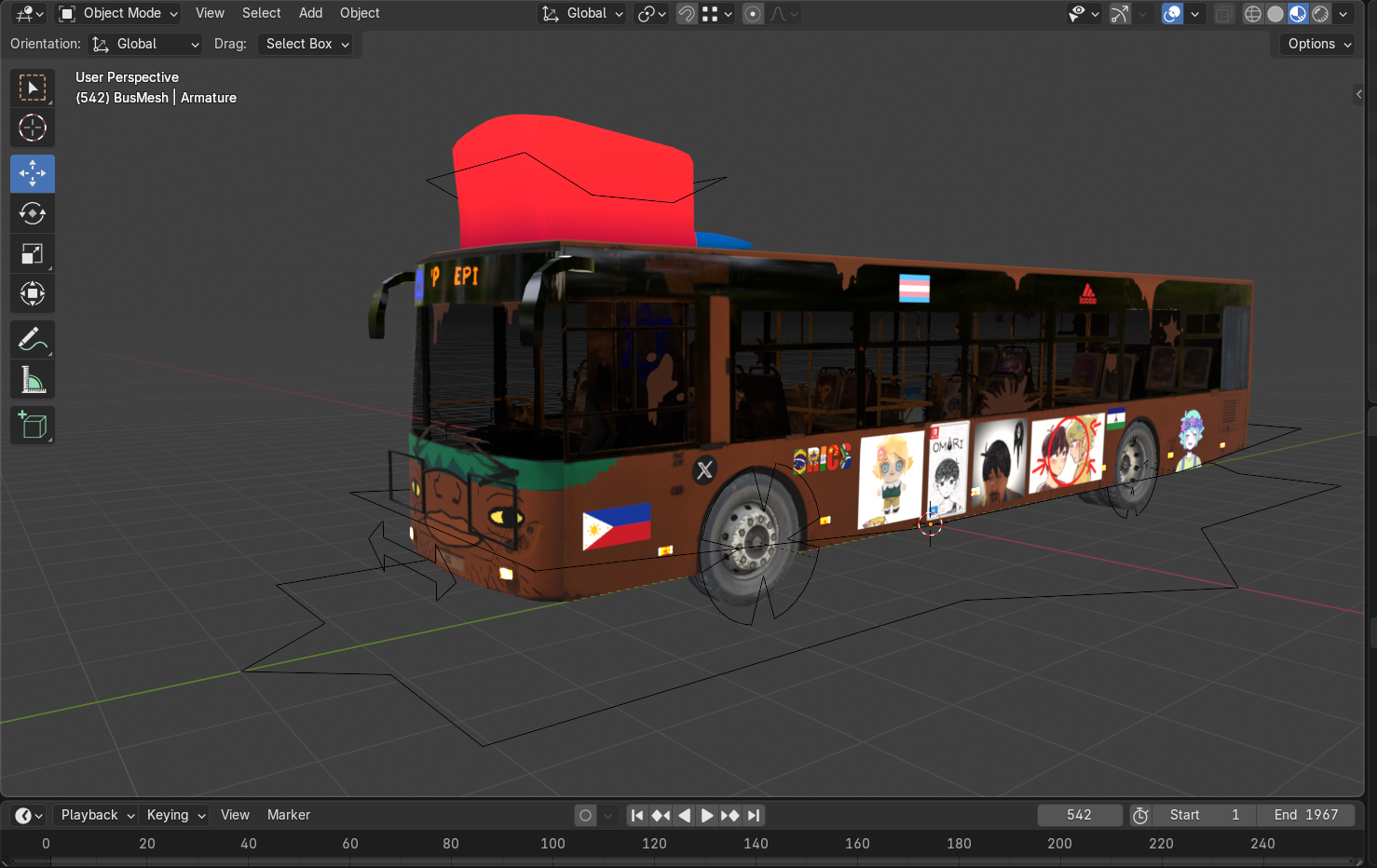Click the Add Cube tool
This screenshot has width=1377, height=868.
(x=33, y=426)
